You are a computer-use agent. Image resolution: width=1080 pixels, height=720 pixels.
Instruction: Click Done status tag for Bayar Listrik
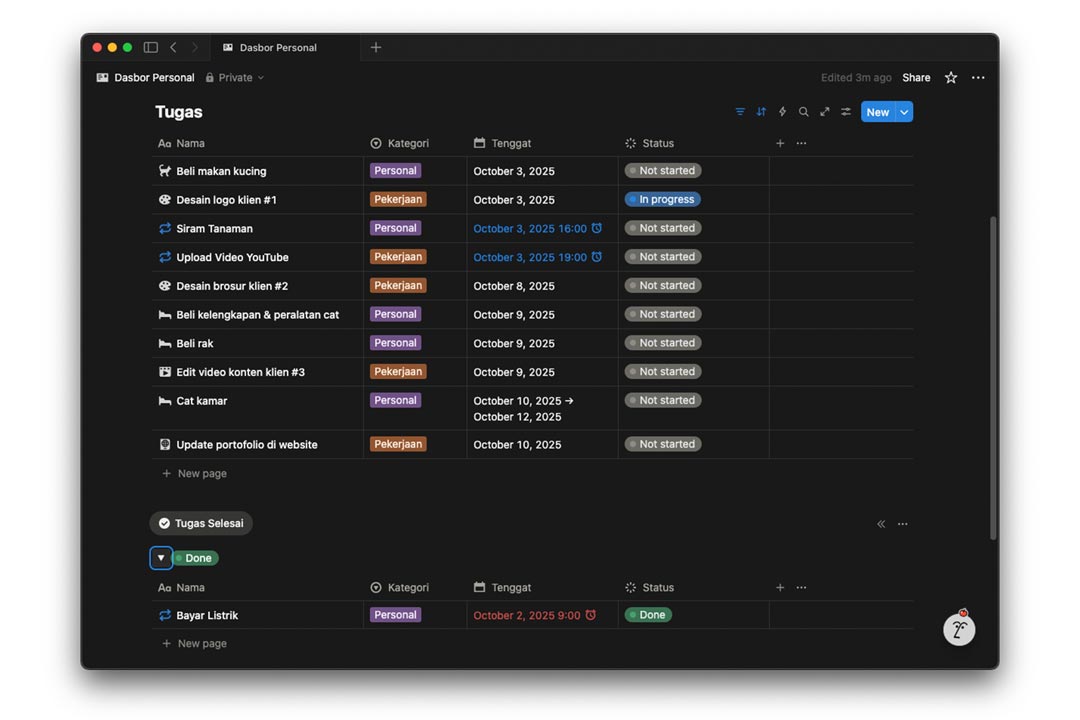[648, 615]
